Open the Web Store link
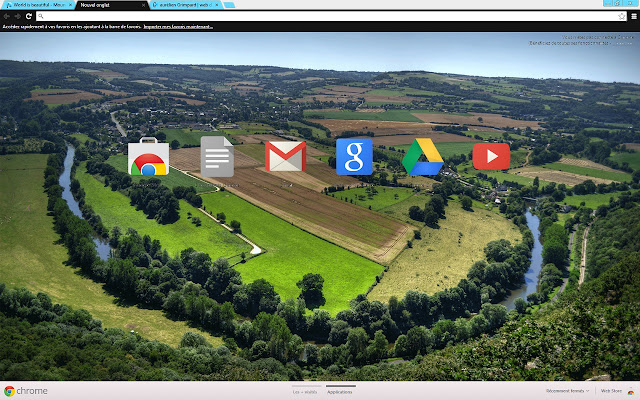This screenshot has height=400, width=640. point(611,391)
